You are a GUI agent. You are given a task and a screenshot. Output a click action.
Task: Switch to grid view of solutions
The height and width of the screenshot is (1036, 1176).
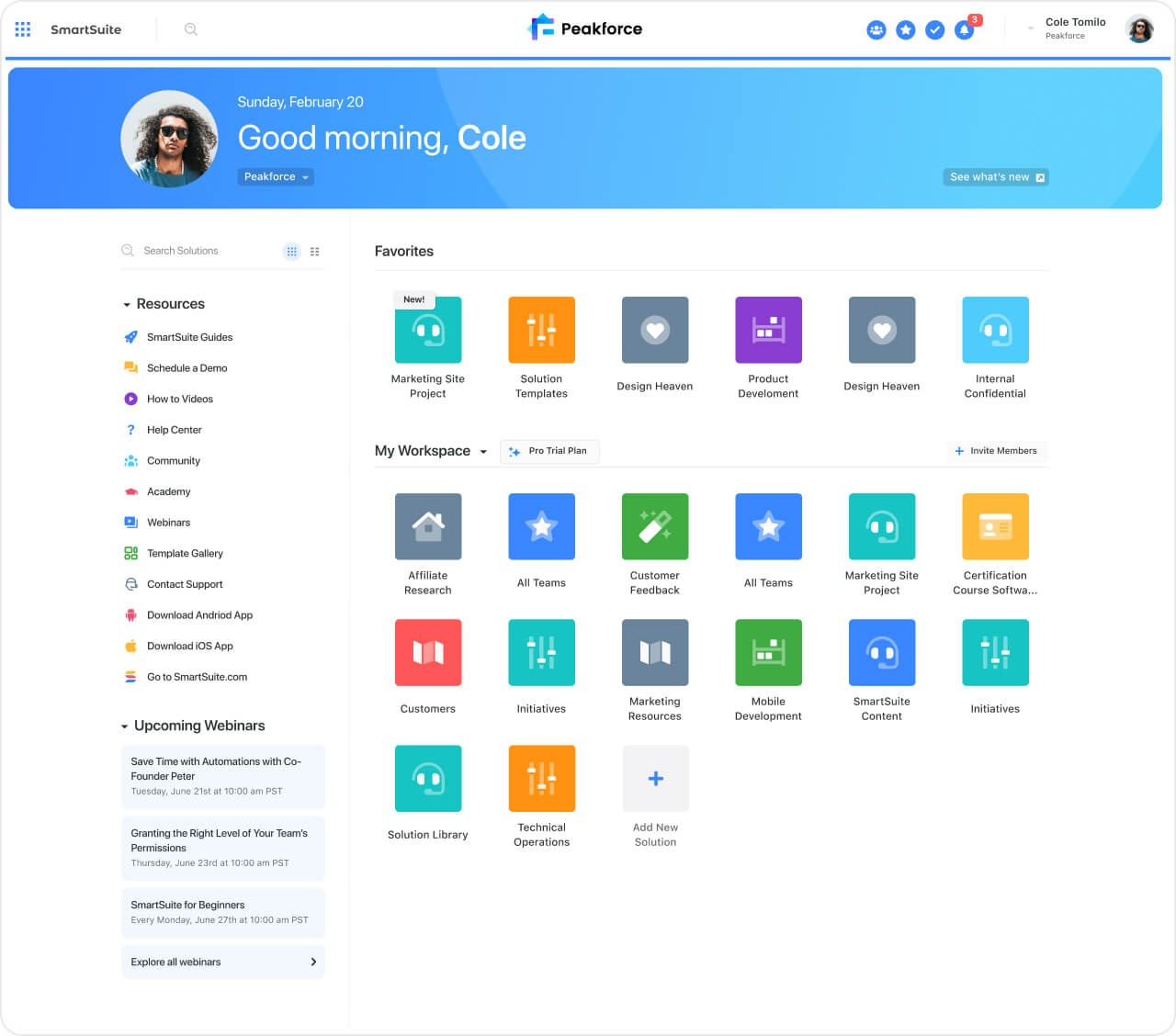291,252
